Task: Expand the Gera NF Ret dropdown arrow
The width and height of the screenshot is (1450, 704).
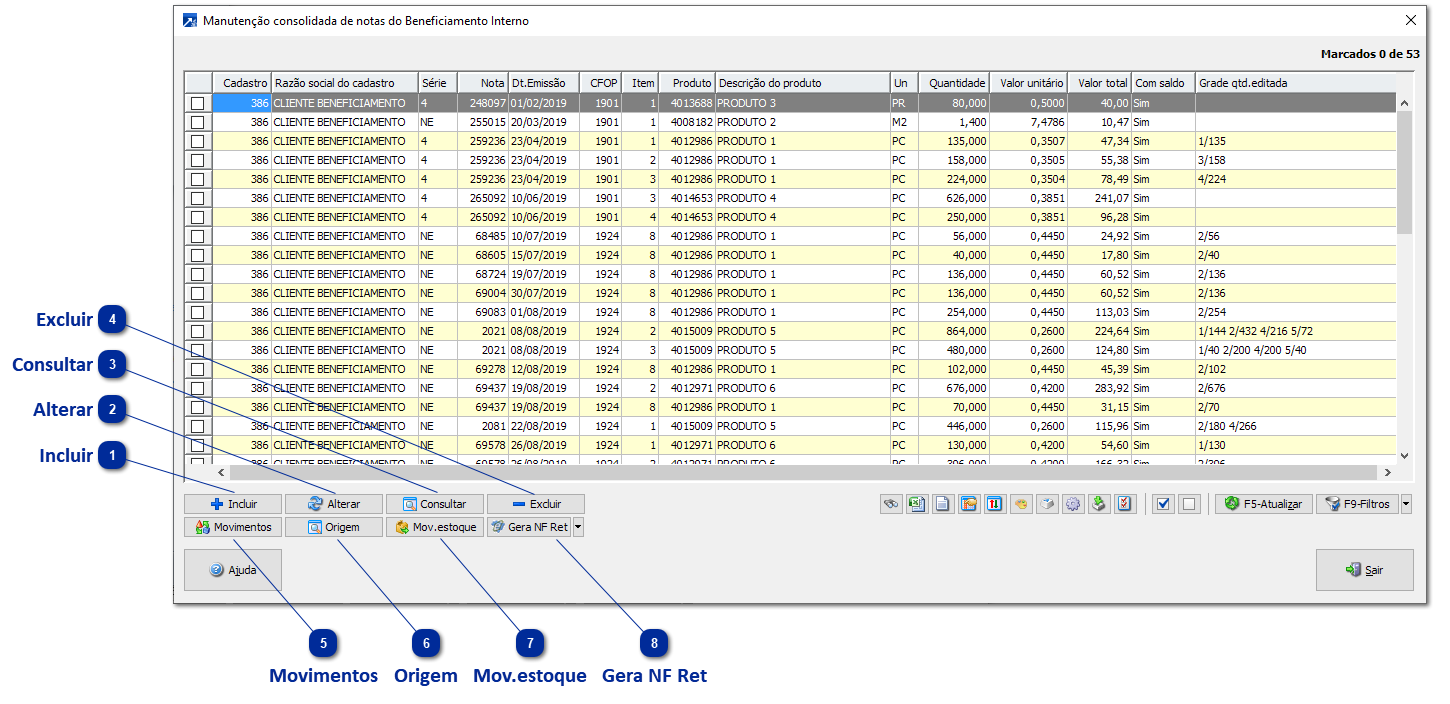Action: (578, 527)
